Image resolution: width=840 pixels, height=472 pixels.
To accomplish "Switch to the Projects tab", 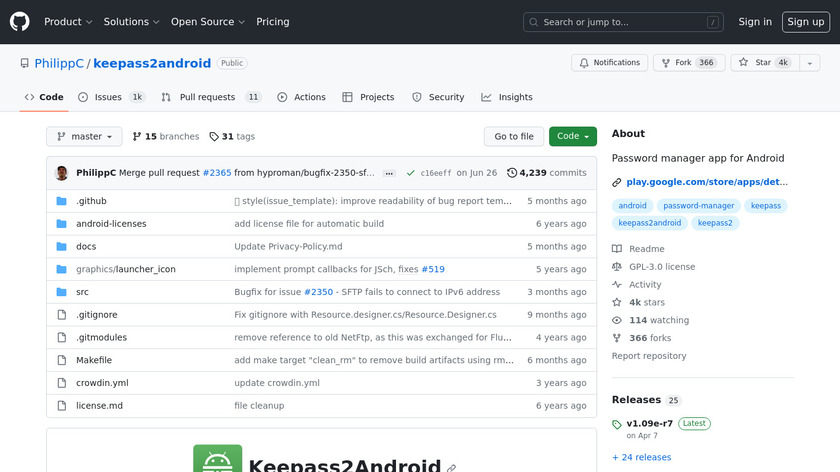I will click(369, 97).
